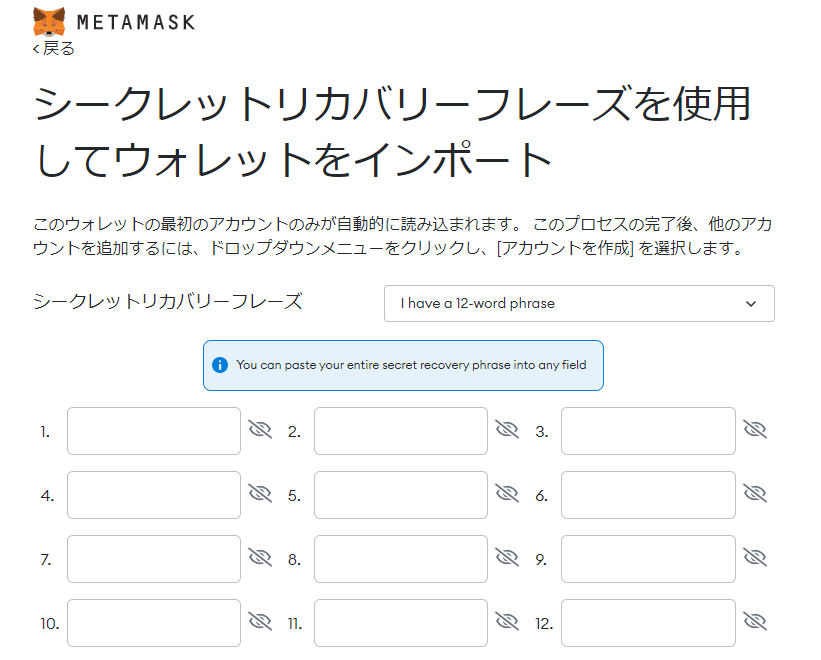Focus recovery word field 9
The height and width of the screenshot is (660, 821).
point(648,559)
